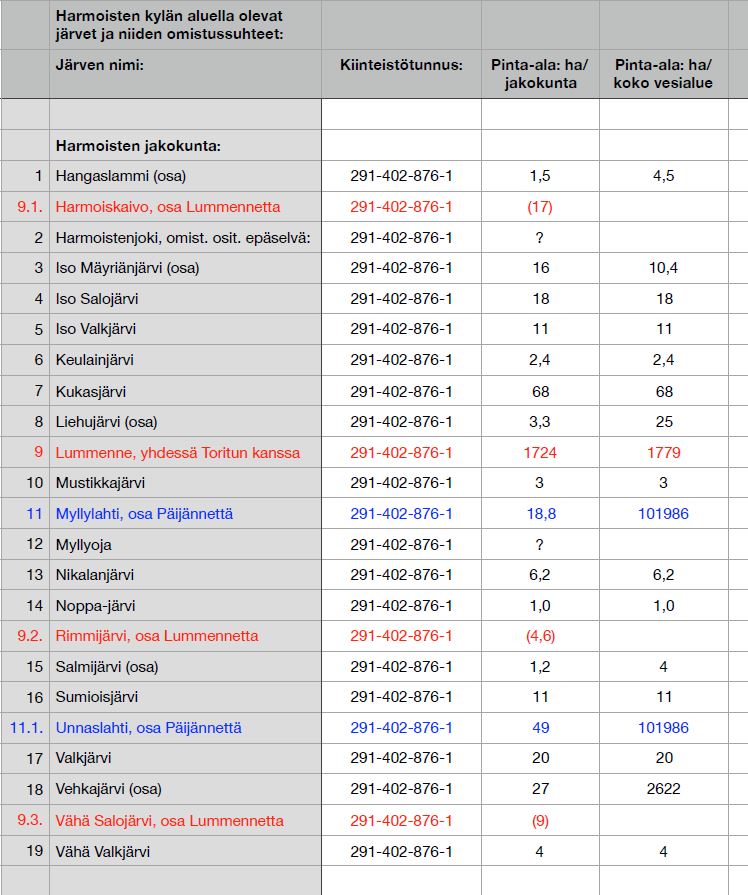Click the red 1779 cell
748x895 pixels.
click(x=663, y=452)
